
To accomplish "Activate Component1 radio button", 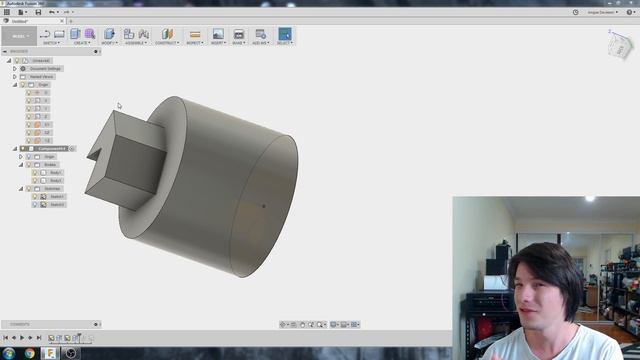I will pos(72,149).
